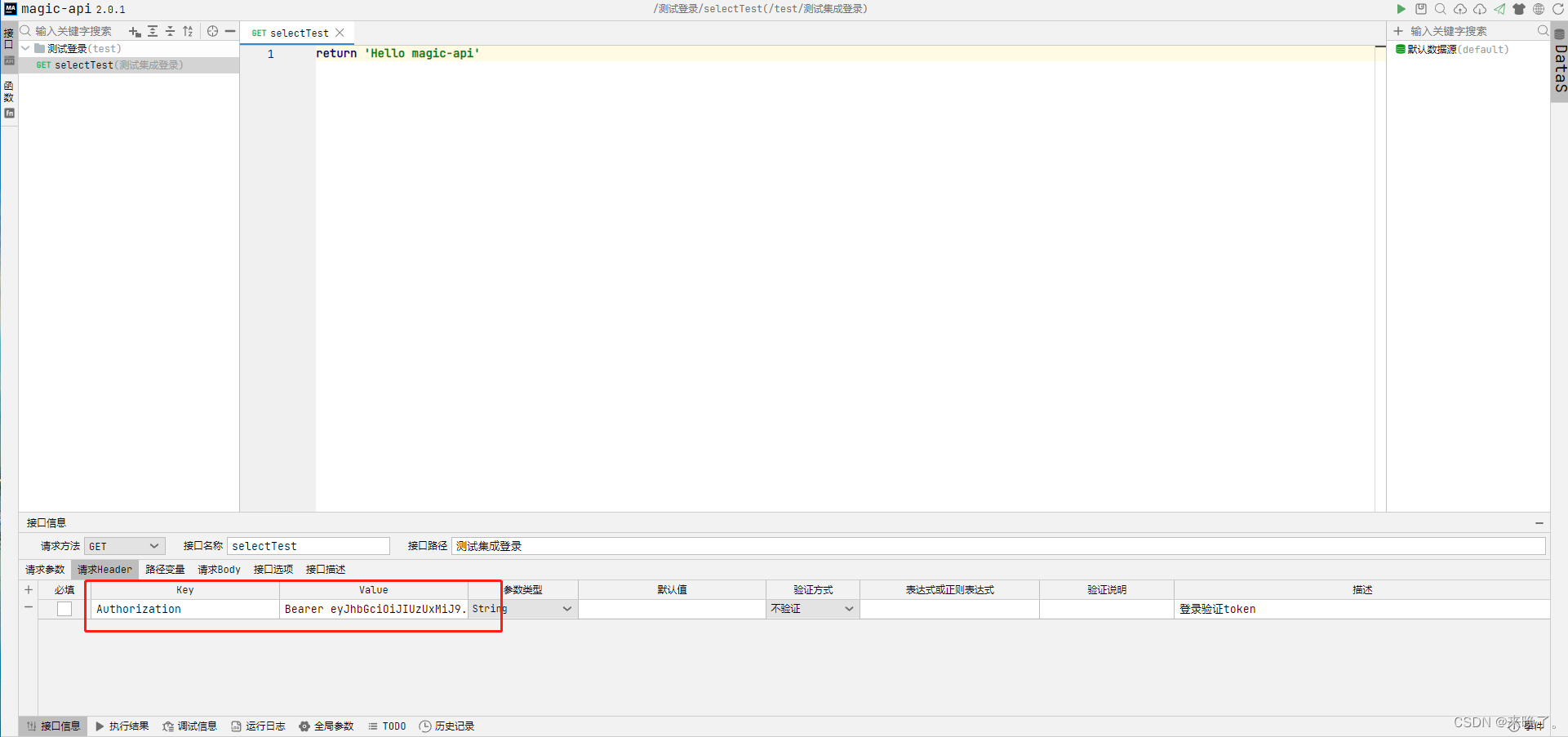Locate current file with crosshair icon

[212, 32]
